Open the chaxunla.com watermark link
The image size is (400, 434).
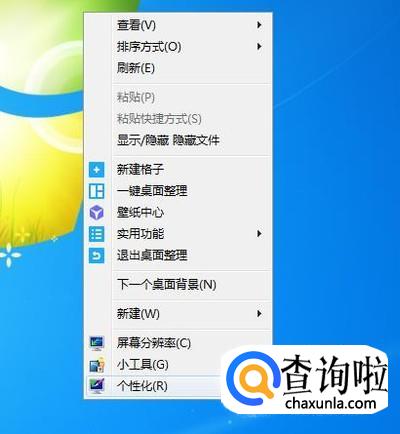[331, 403]
